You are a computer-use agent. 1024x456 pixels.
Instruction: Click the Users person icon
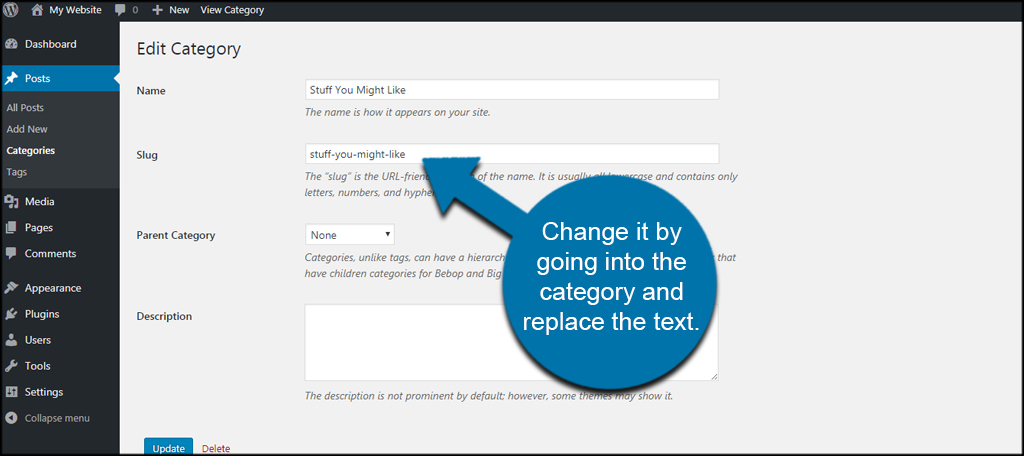[x=11, y=340]
